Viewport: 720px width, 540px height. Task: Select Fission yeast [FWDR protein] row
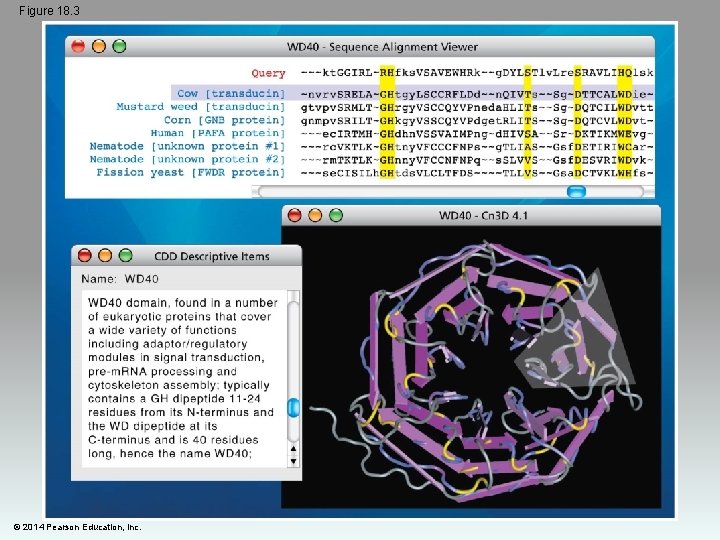[x=375, y=173]
